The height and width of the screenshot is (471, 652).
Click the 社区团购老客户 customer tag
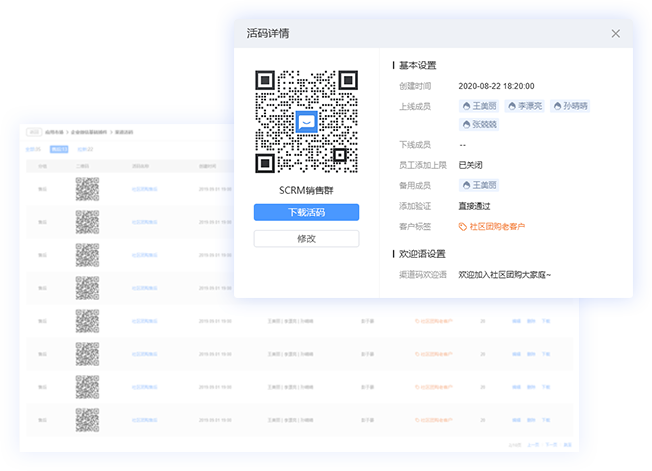point(491,227)
